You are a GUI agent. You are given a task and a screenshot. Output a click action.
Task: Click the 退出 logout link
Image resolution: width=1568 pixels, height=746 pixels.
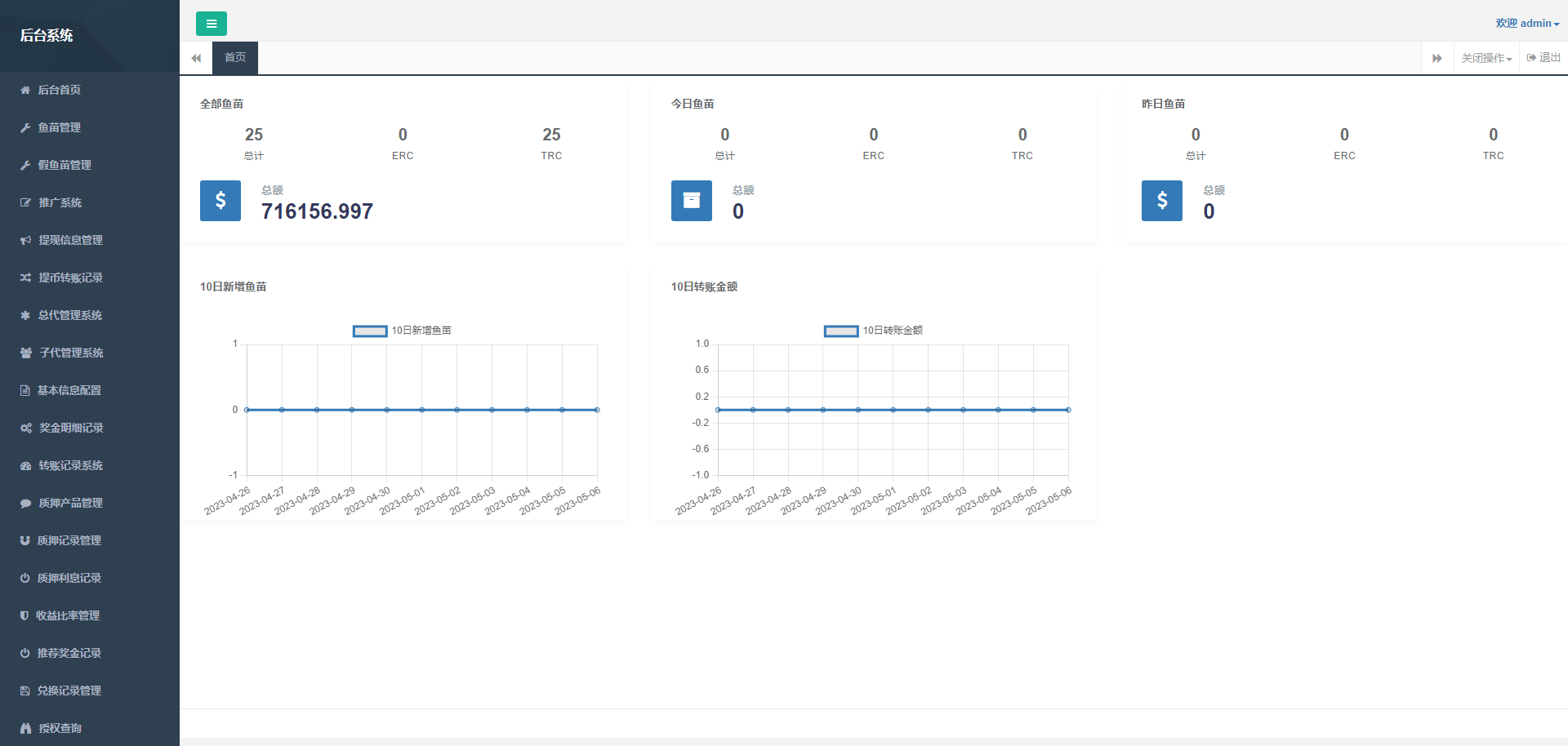click(1543, 58)
